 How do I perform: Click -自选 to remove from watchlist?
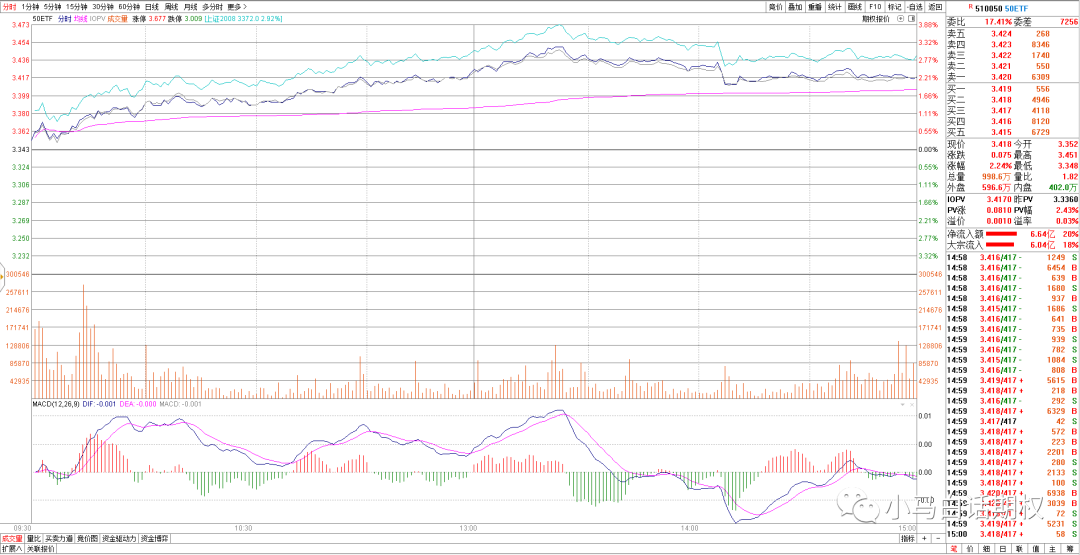pos(915,7)
